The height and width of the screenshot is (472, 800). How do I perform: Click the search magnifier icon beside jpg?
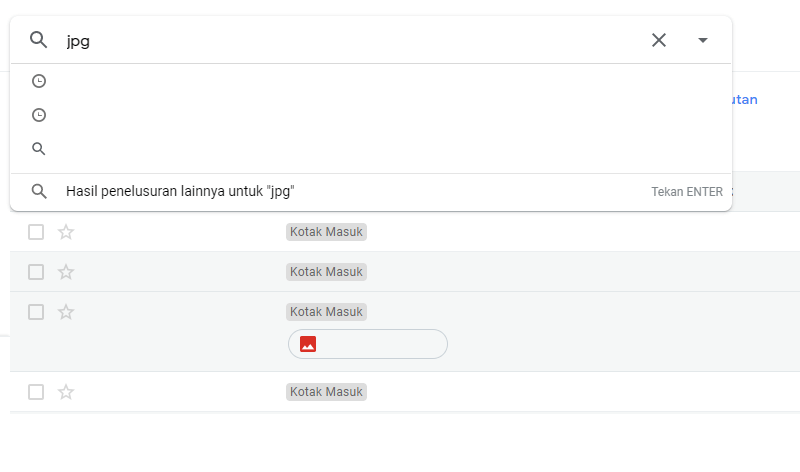[38, 40]
